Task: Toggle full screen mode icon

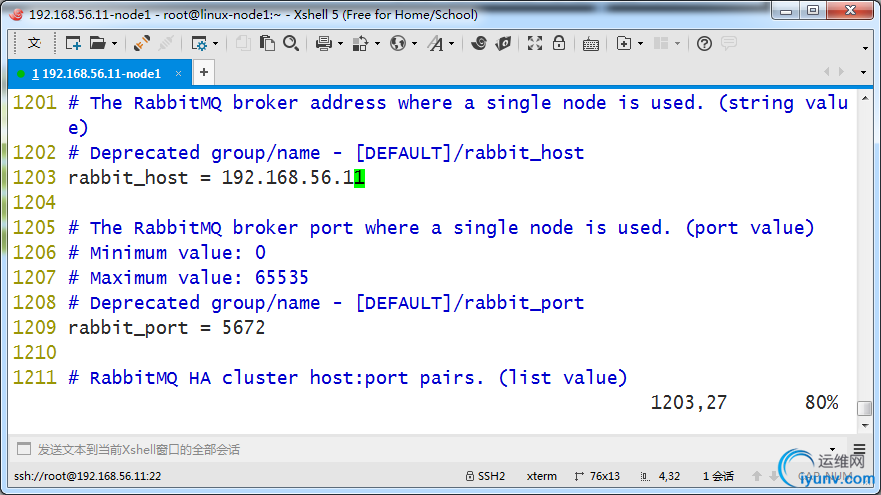Action: coord(535,43)
